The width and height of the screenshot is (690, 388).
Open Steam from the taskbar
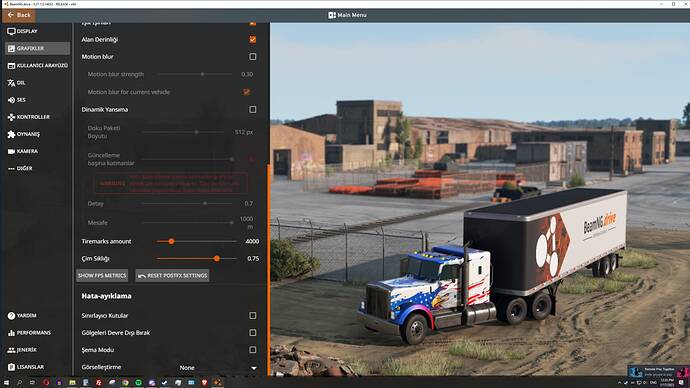165,383
